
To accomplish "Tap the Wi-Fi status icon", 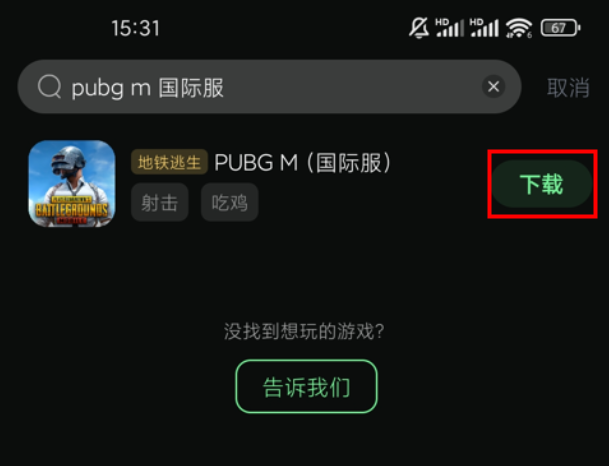I will pos(519,28).
